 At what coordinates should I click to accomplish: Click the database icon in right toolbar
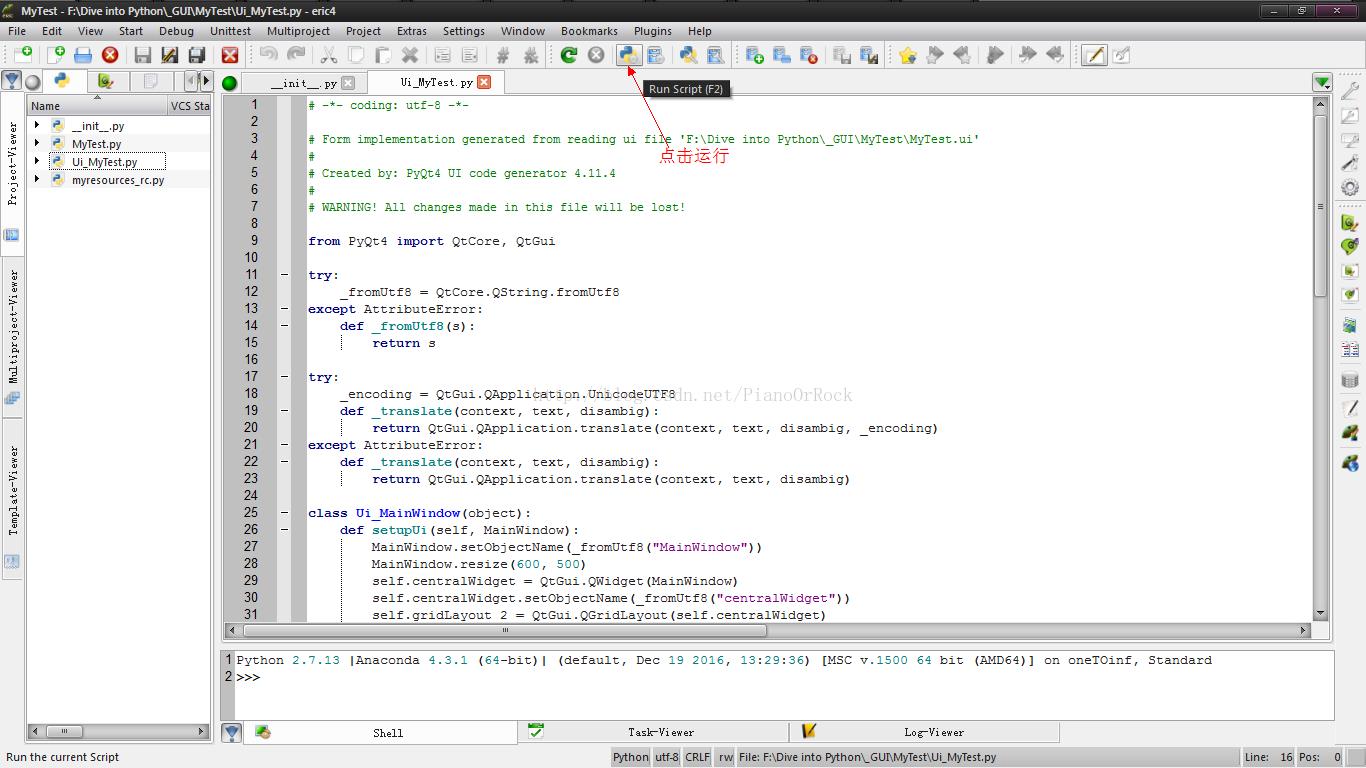[1350, 380]
